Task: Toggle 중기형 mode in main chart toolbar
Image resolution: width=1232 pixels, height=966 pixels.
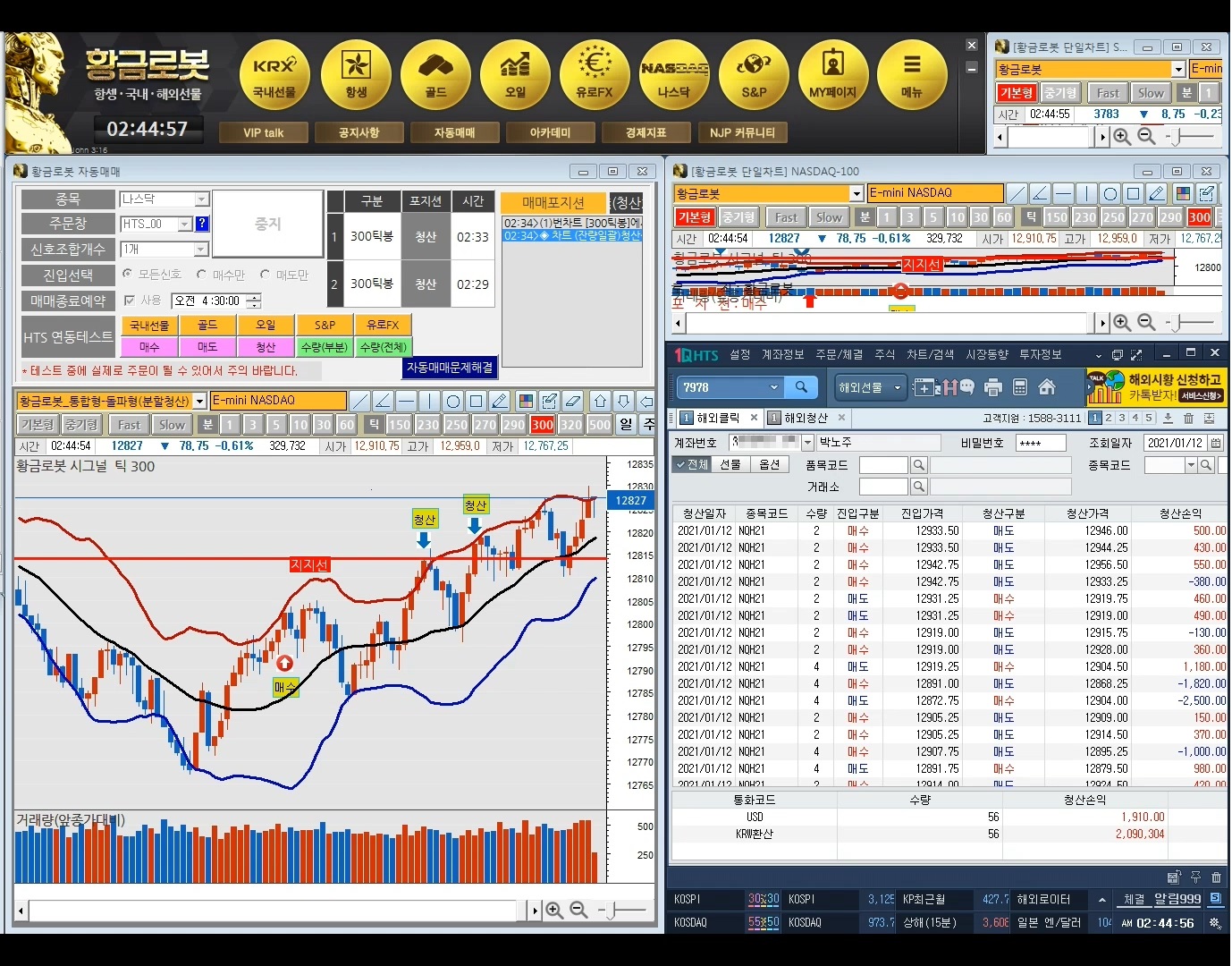Action: point(81,425)
